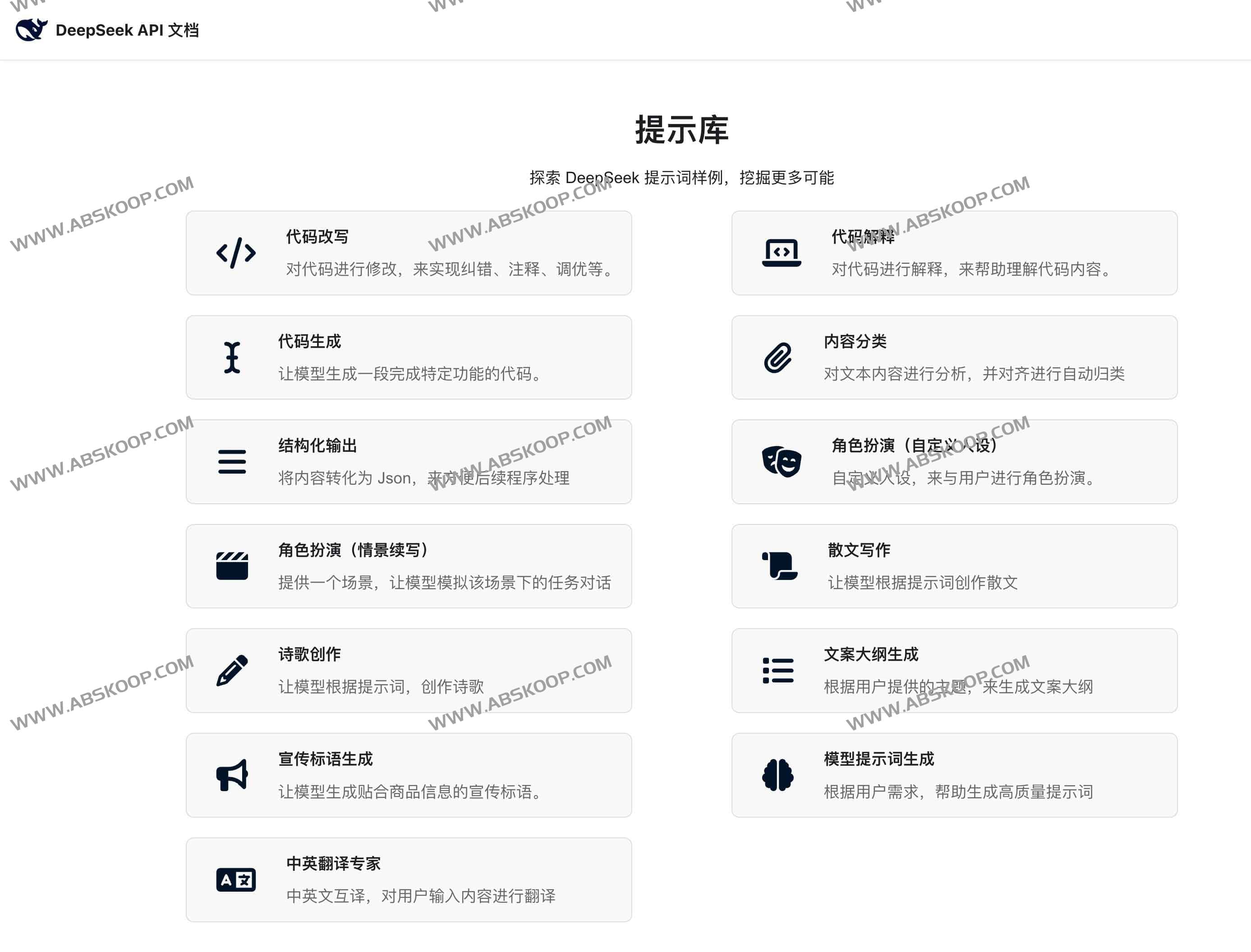Image resolution: width=1251 pixels, height=952 pixels.
Task: Click the translation icon beside 中英翻译专家
Action: click(x=236, y=879)
